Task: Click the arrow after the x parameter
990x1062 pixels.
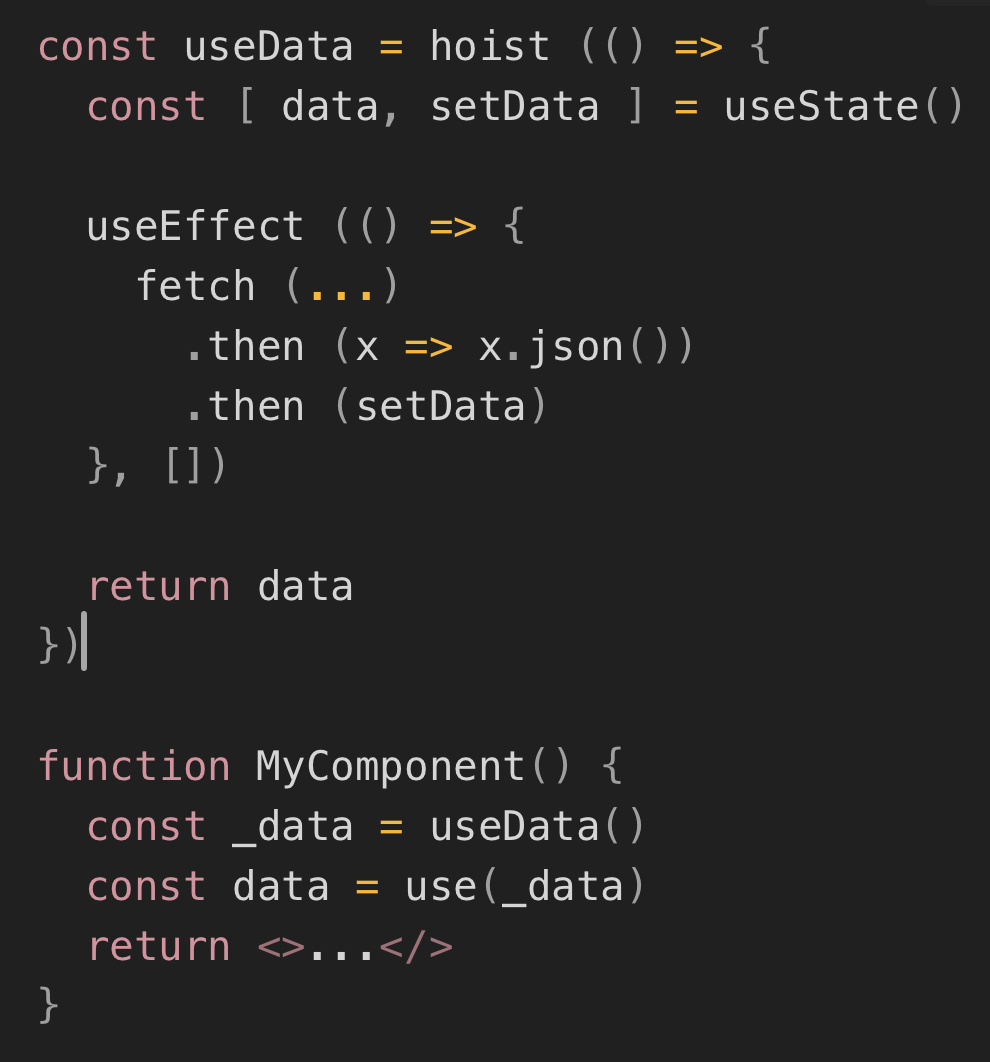Action: point(429,347)
